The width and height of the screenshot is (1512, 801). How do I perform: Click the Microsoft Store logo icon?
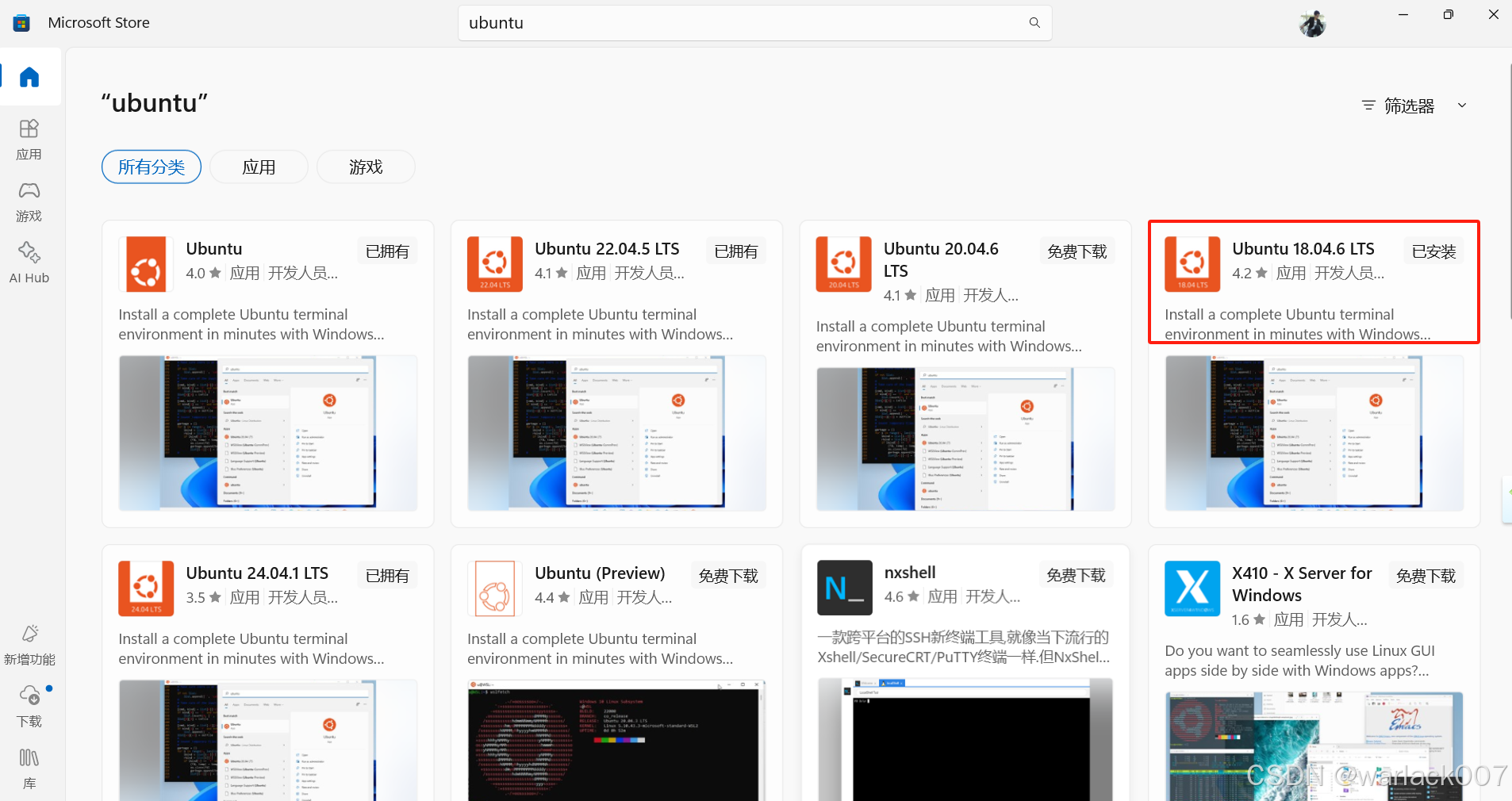(x=21, y=23)
